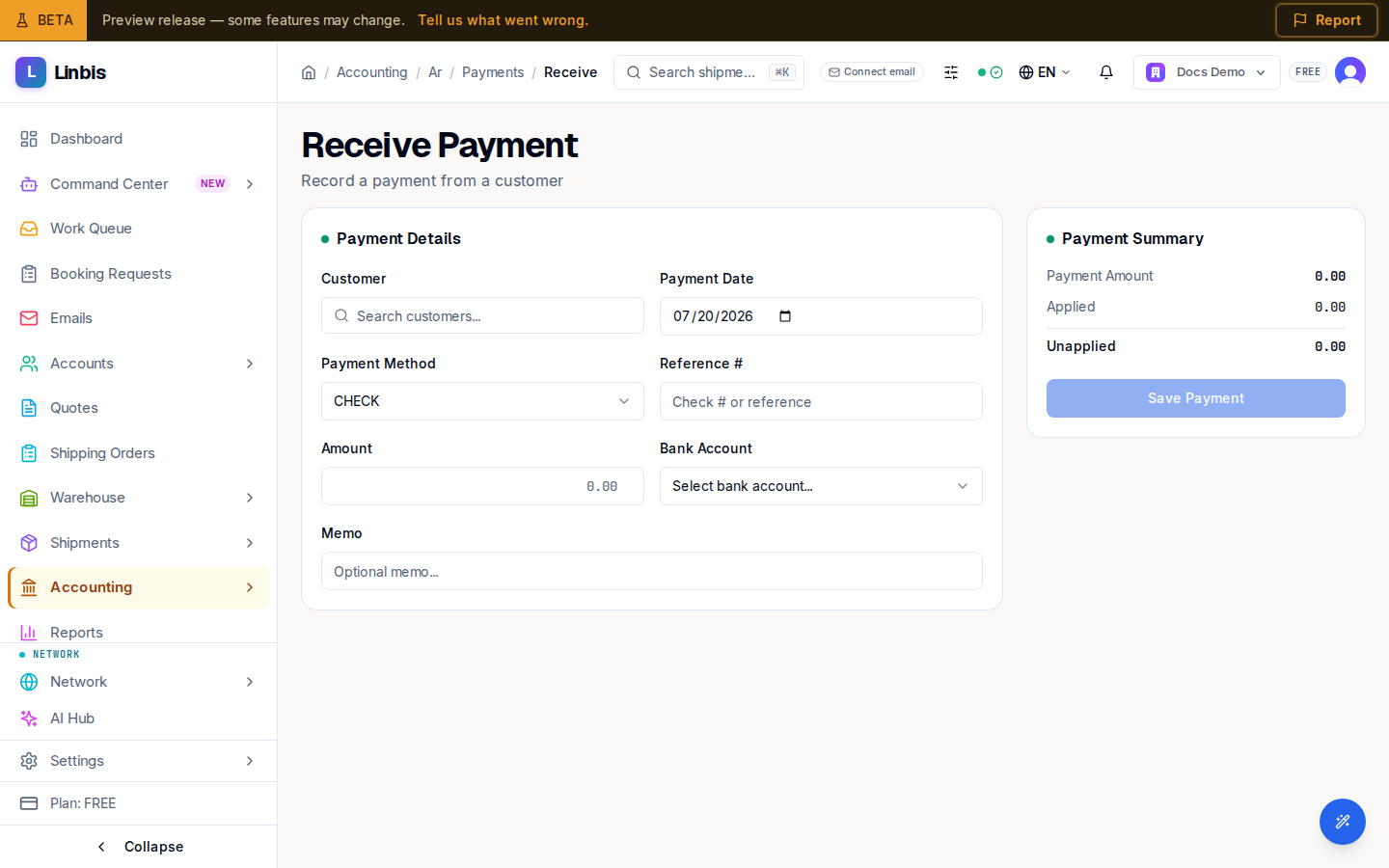Click the Booking Requests icon
The image size is (1389, 868).
click(x=29, y=274)
